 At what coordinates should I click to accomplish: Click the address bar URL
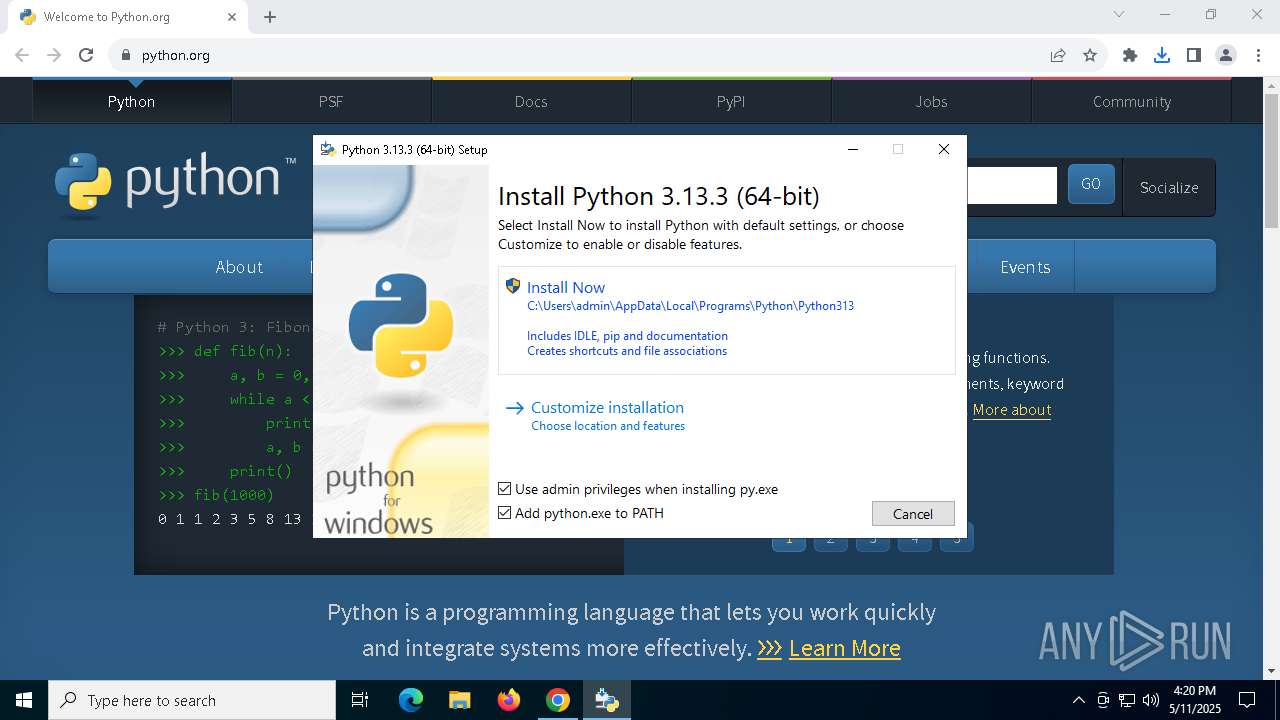(176, 55)
